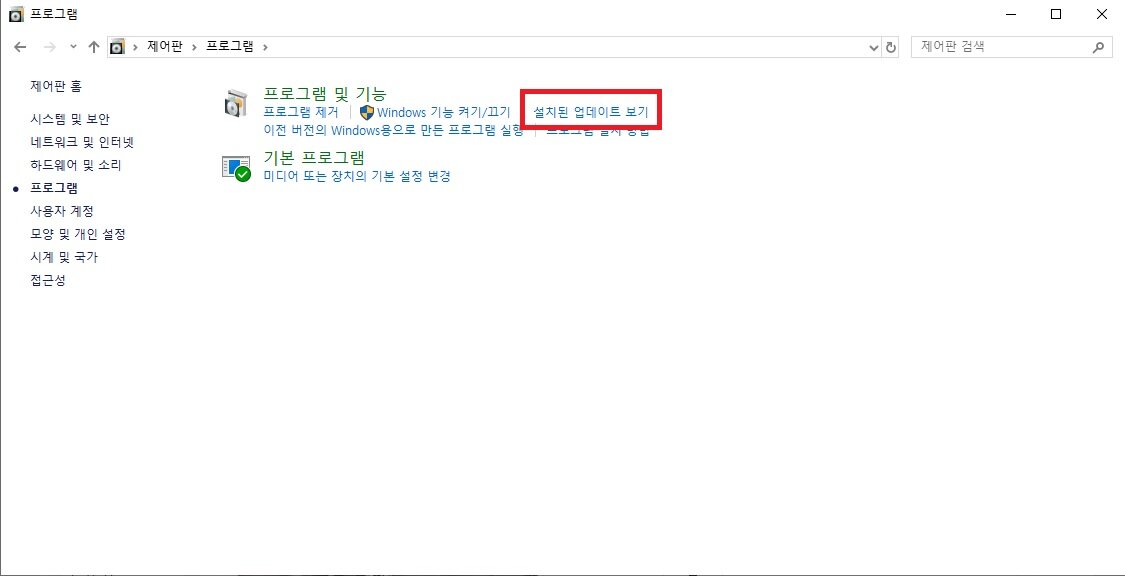Screen dimensions: 1125x576
Task: Click the 제어판 검색 search field
Action: tap(1002, 47)
